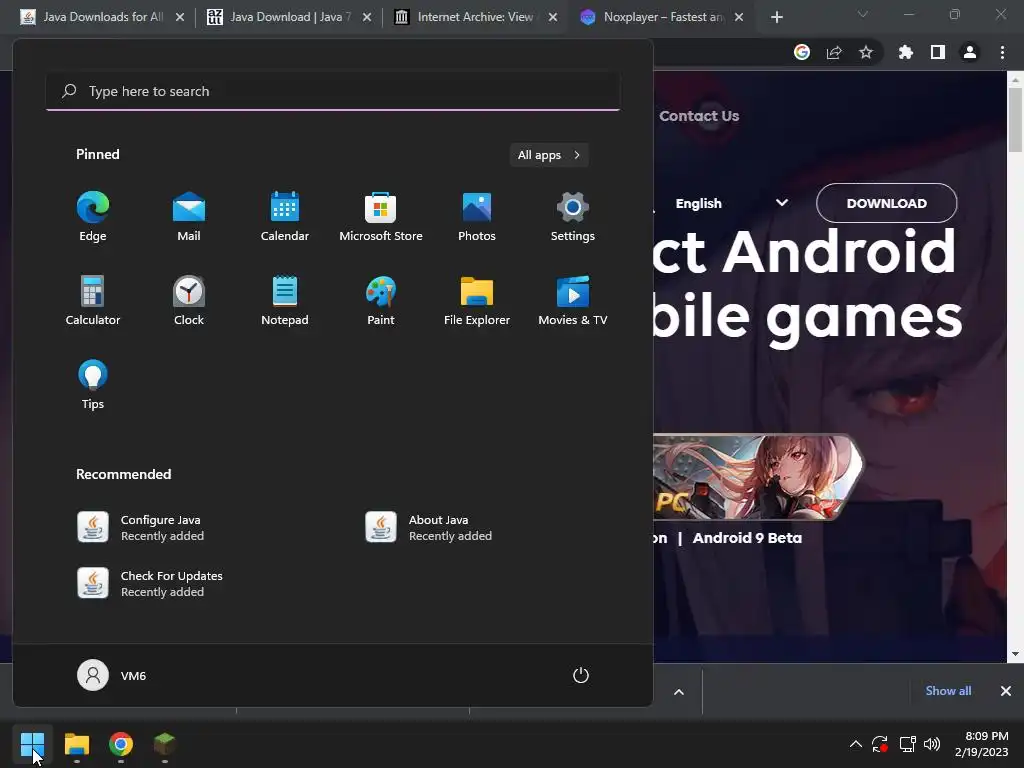Open Microsoft Store from Start menu
1024x768 pixels.
[381, 217]
